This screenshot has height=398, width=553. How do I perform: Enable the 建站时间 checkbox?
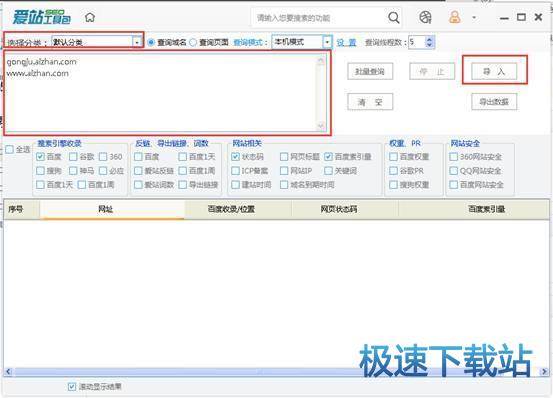click(236, 185)
